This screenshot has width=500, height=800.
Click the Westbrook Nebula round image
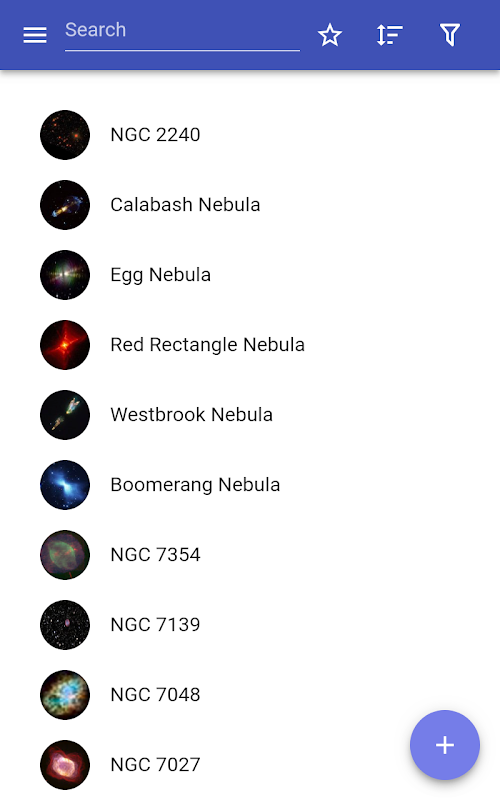point(65,415)
